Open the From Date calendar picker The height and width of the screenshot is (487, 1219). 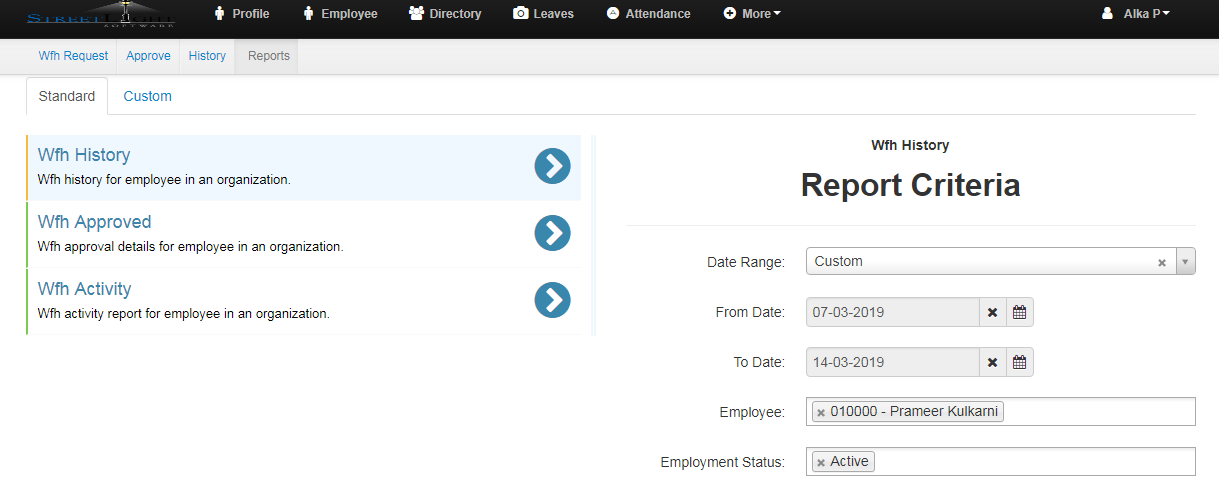pos(1019,312)
